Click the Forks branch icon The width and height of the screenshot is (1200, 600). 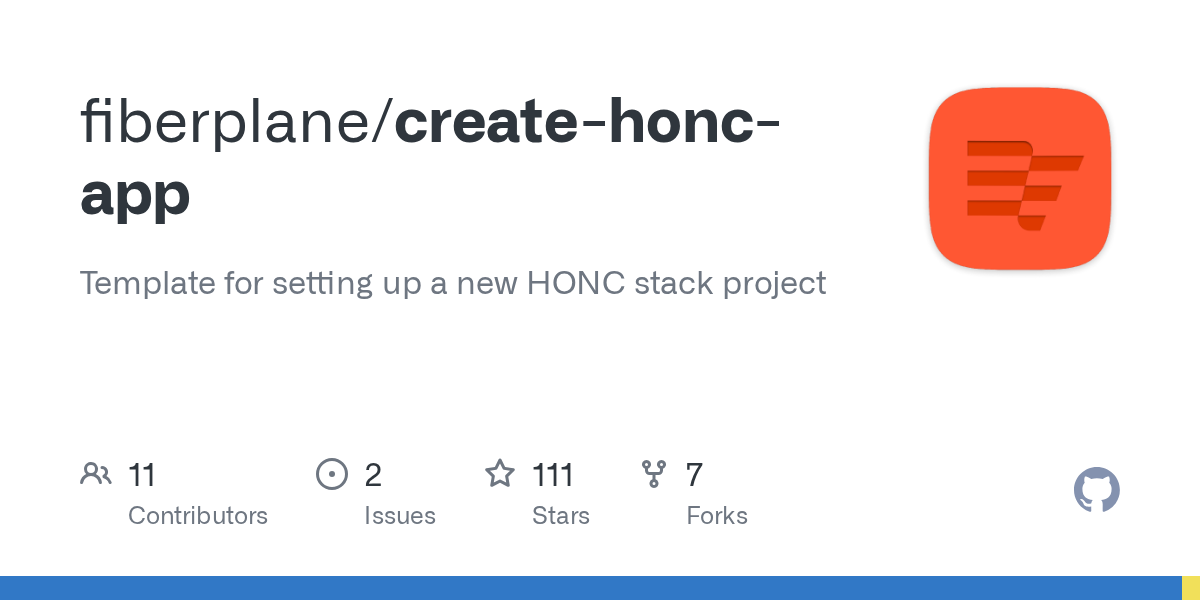pos(654,473)
